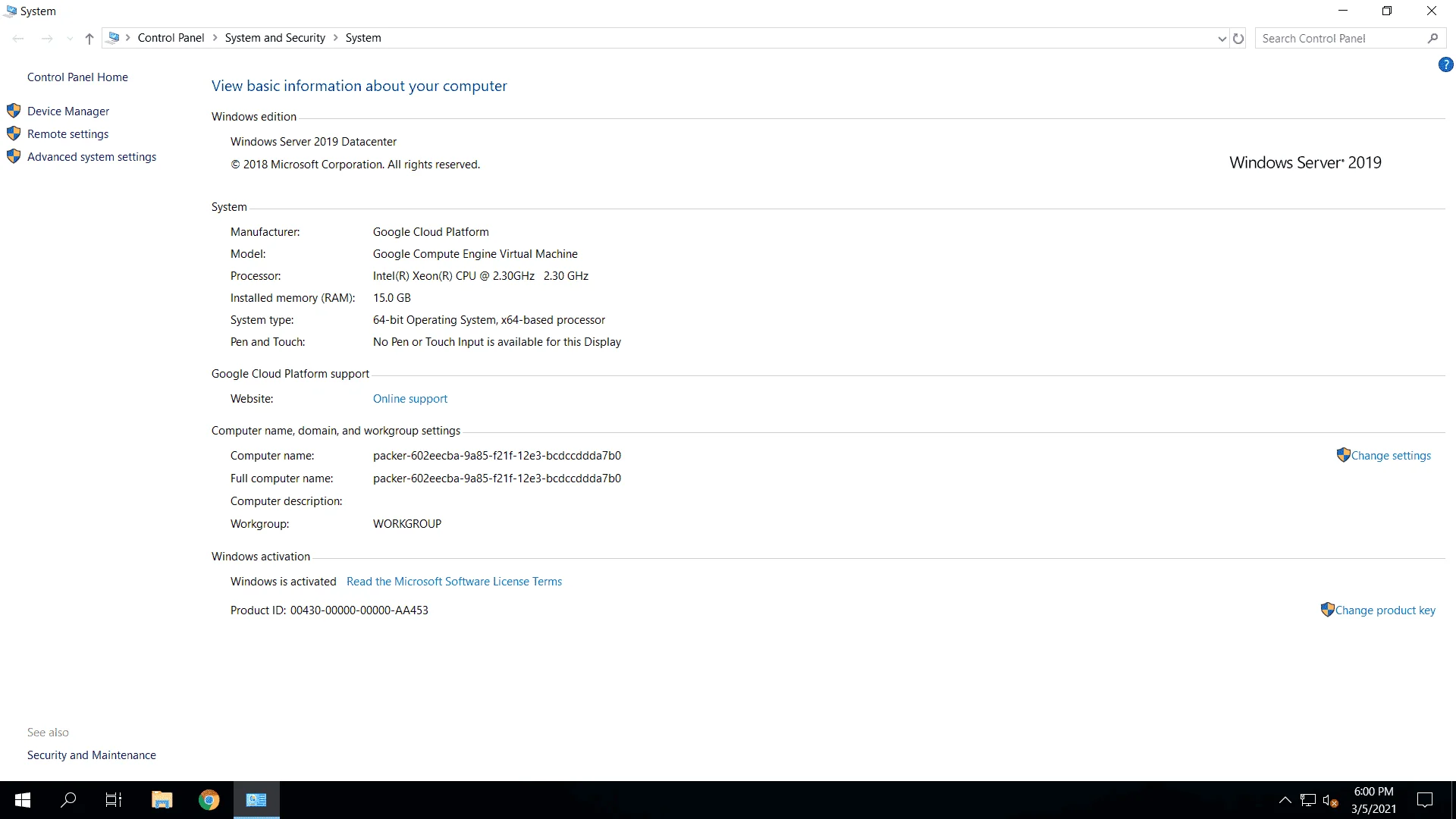Click the Windows Server 2019 Datacenter edition text
The height and width of the screenshot is (819, 1456).
pos(313,142)
